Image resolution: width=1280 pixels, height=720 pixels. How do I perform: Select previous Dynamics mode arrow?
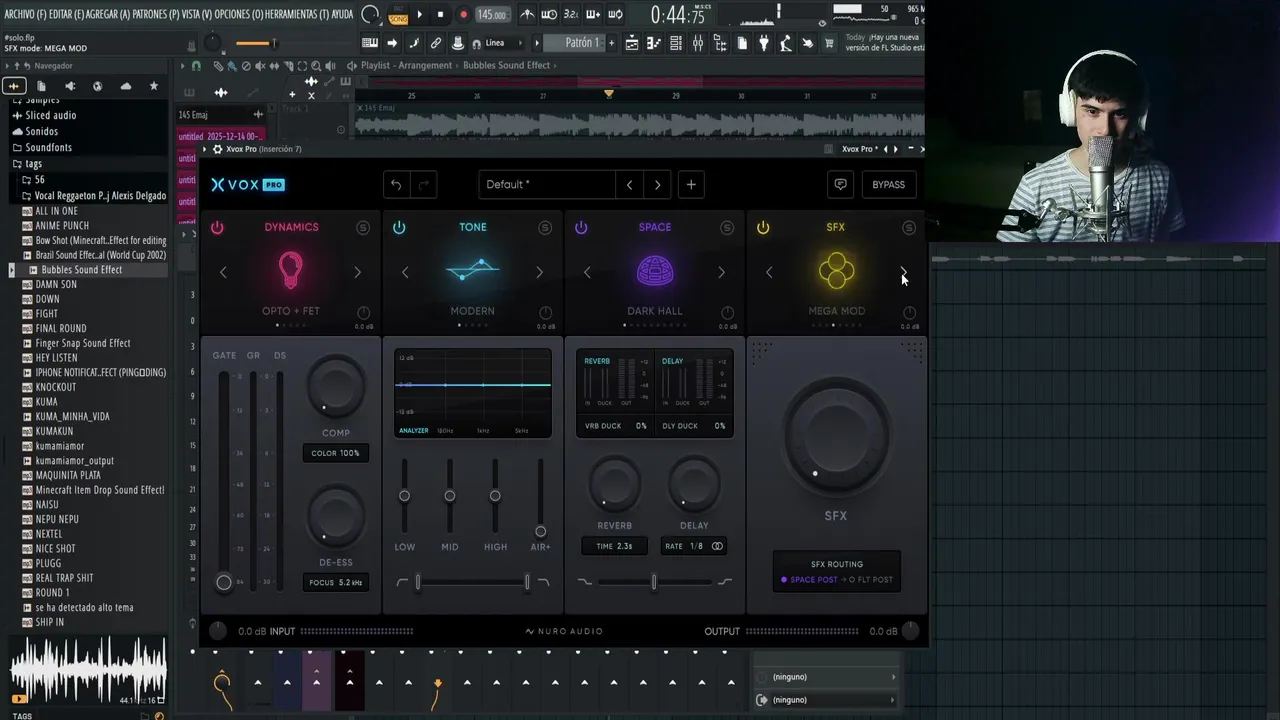[x=223, y=272]
